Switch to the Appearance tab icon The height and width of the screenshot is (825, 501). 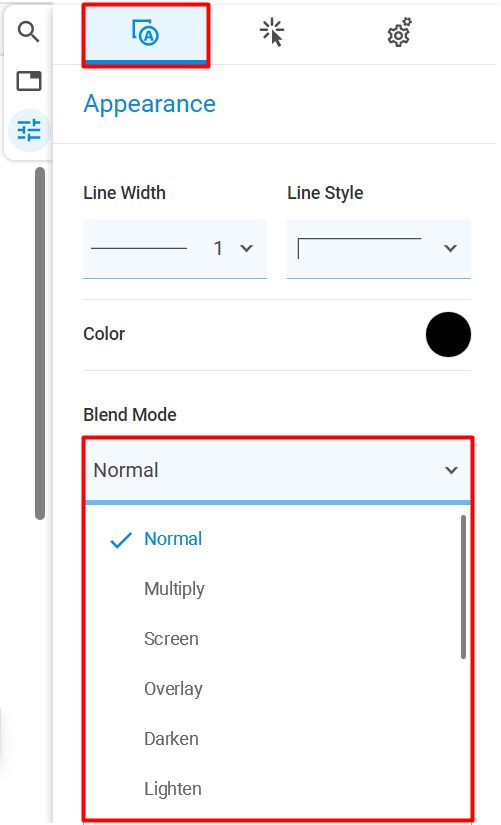click(146, 35)
